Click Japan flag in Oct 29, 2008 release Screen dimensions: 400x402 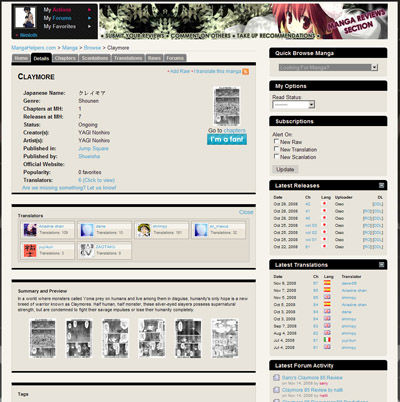coord(324,203)
